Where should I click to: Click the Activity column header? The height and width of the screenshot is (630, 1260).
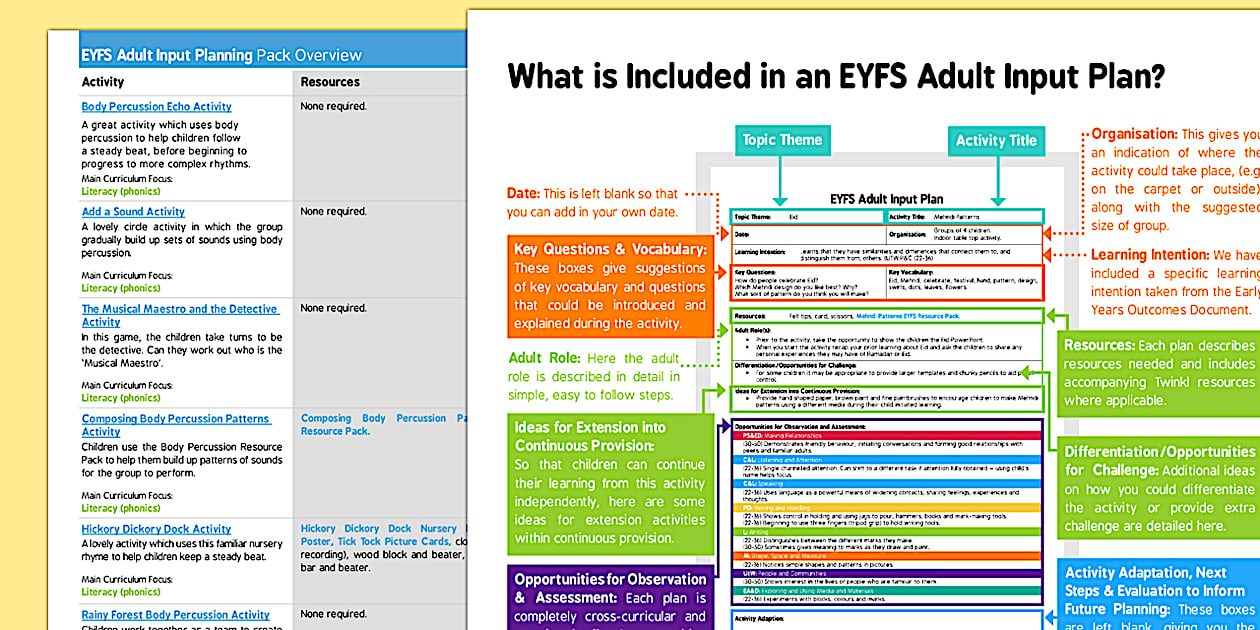[103, 82]
